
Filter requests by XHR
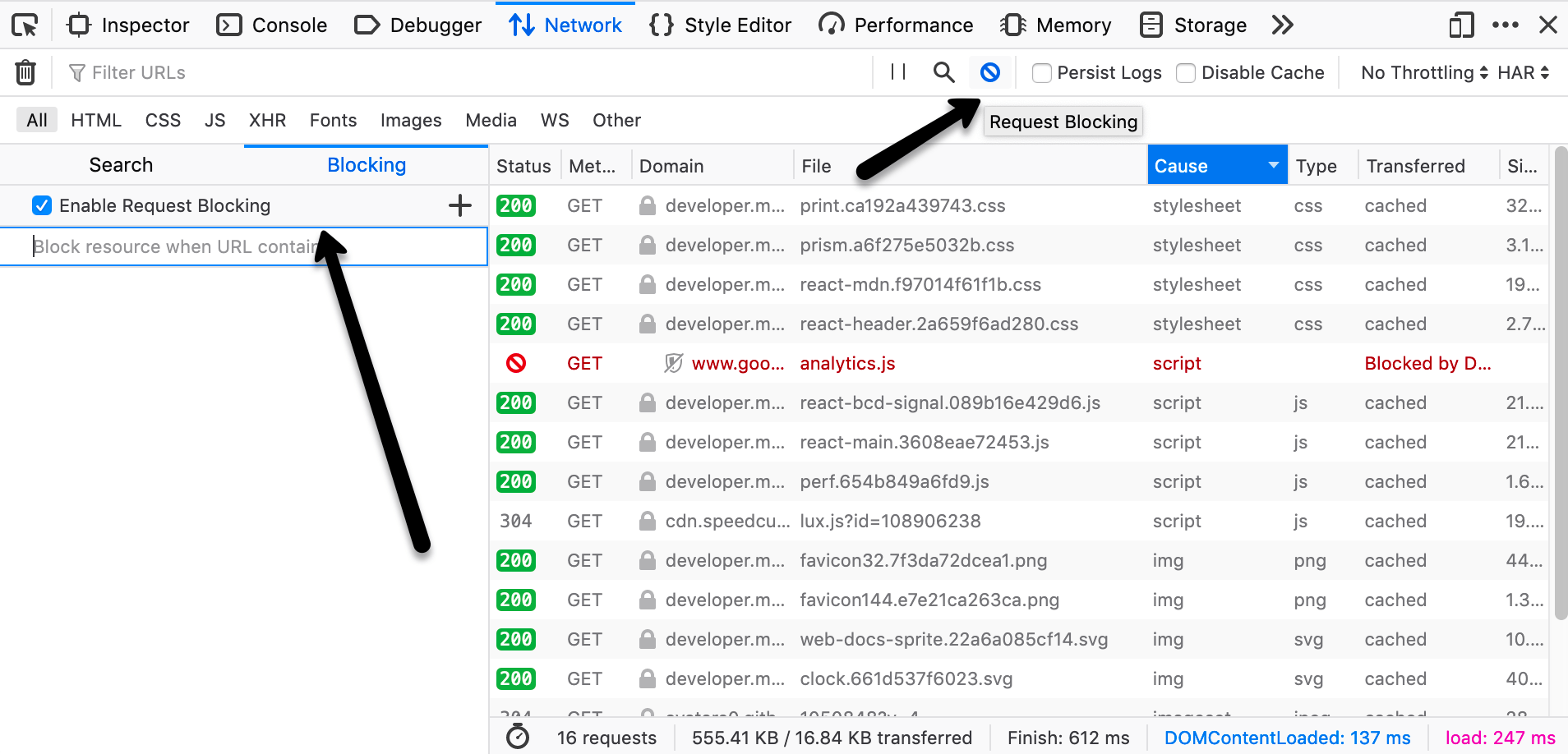pyautogui.click(x=268, y=120)
